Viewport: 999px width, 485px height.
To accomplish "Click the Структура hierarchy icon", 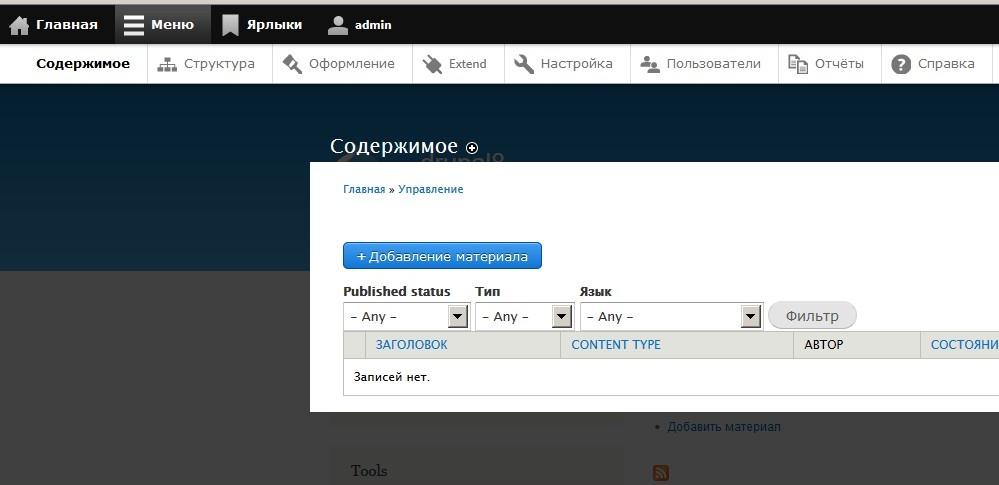I will point(167,64).
